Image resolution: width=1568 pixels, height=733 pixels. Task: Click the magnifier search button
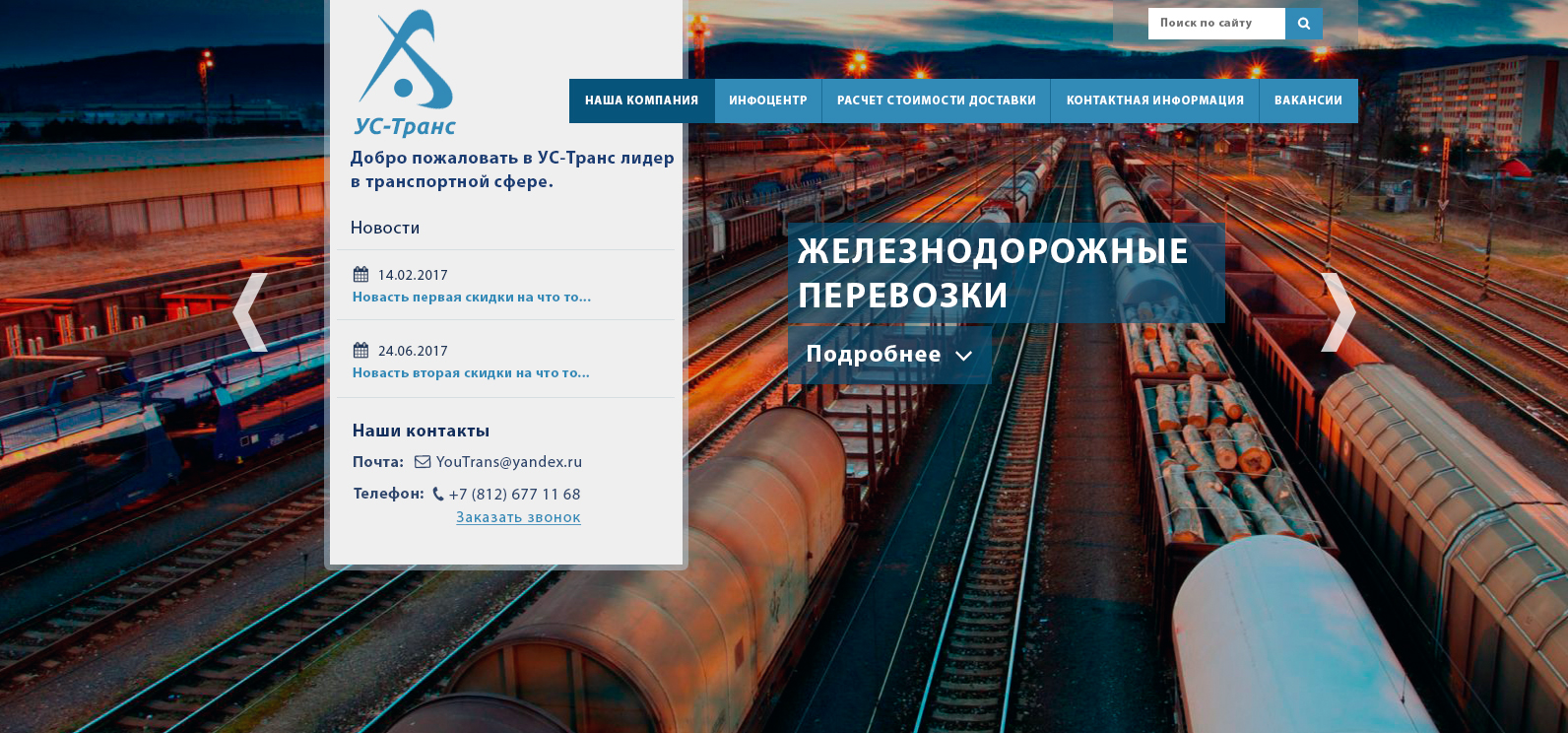tap(1304, 24)
